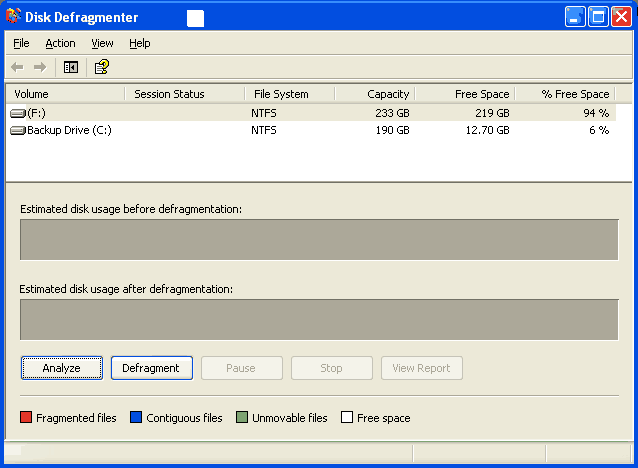Open the Action menu

tap(60, 43)
